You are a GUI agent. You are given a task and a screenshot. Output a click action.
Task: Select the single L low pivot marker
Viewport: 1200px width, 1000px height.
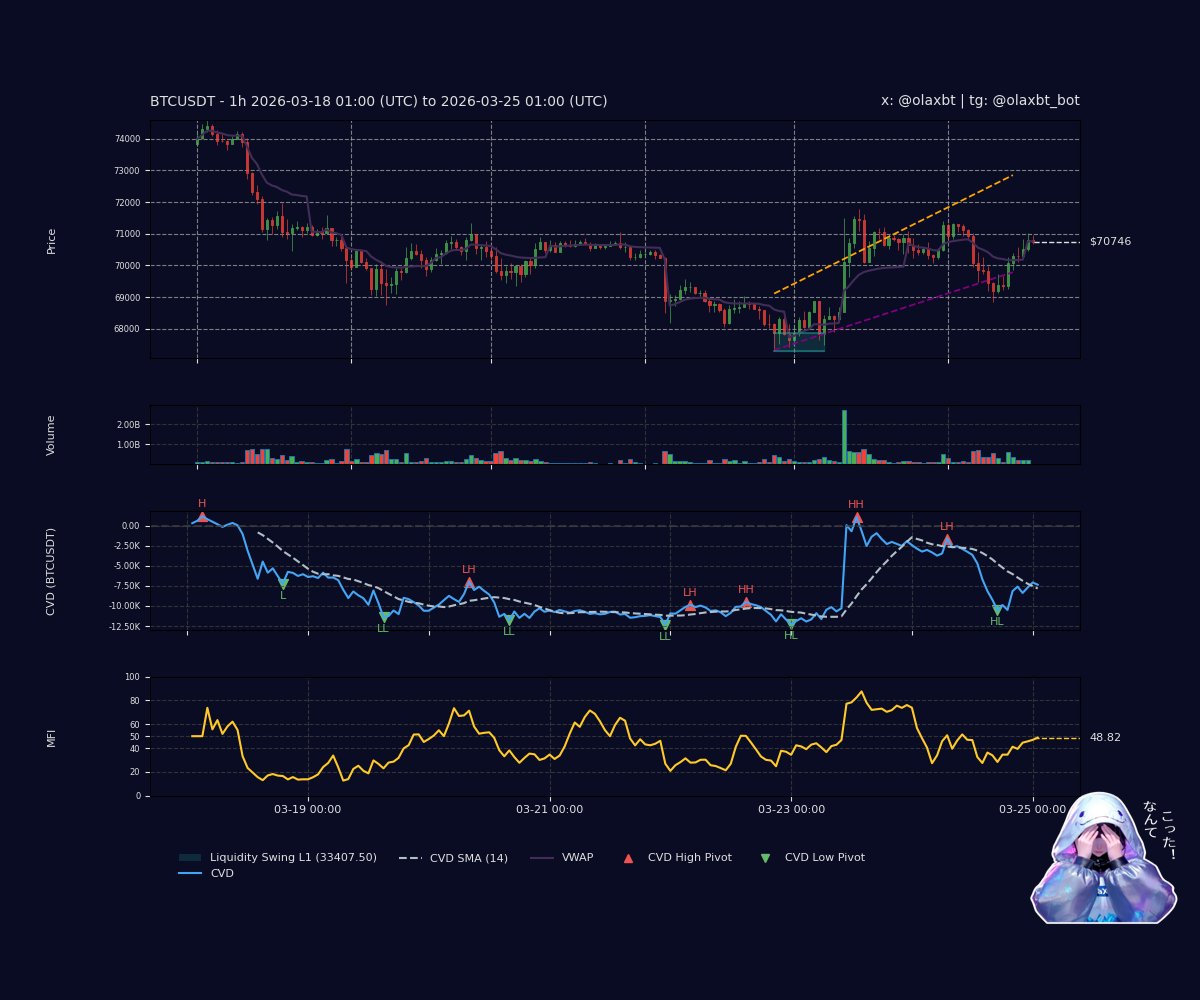[x=283, y=584]
